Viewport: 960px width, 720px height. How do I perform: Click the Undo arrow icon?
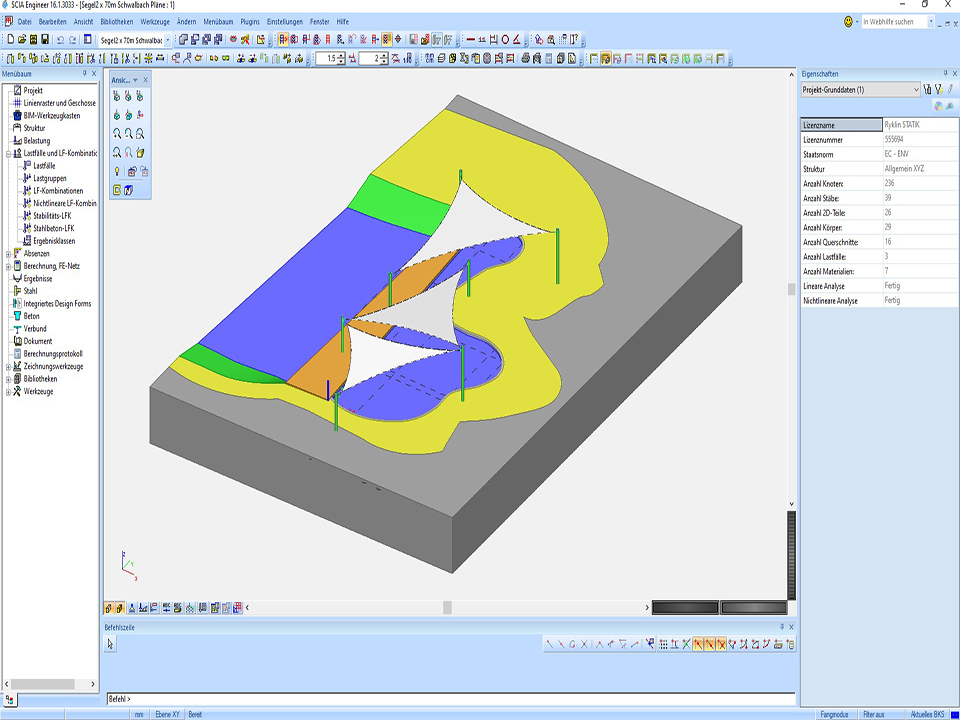pyautogui.click(x=60, y=39)
